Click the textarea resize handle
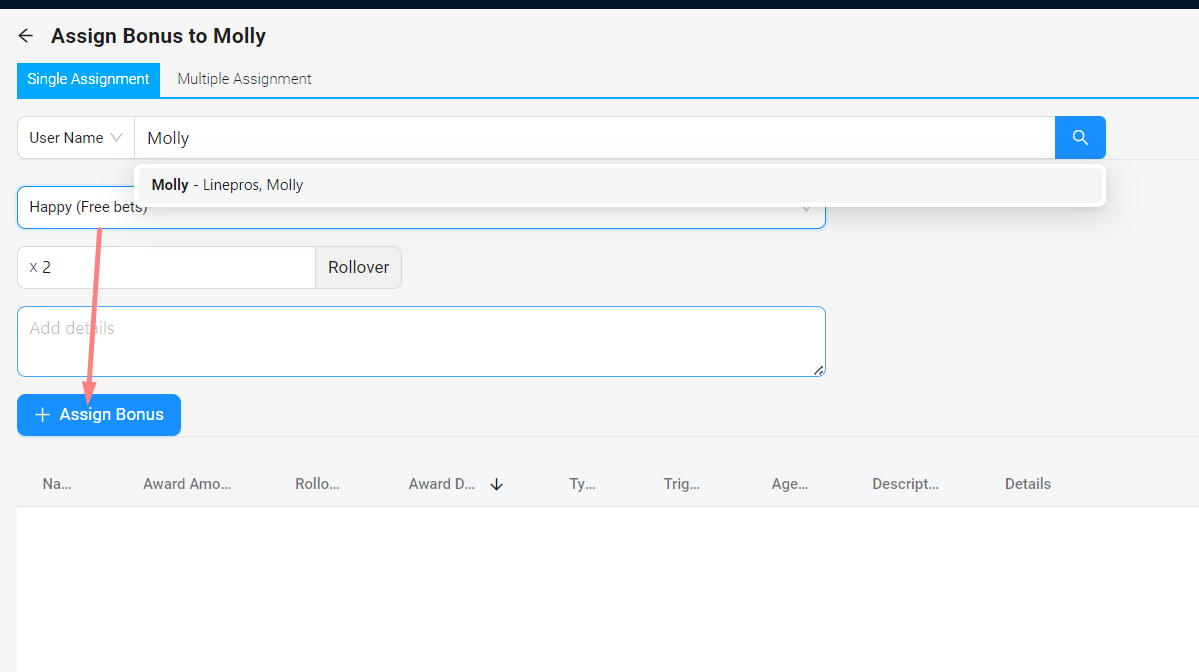This screenshot has width=1199, height=672. 819,372
